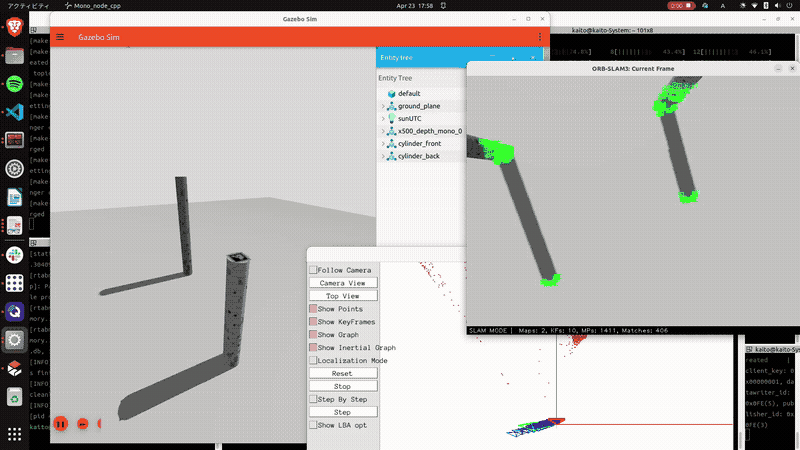Toggle the Show Points checkbox
Image resolution: width=800 pixels, height=450 pixels.
[x=313, y=309]
